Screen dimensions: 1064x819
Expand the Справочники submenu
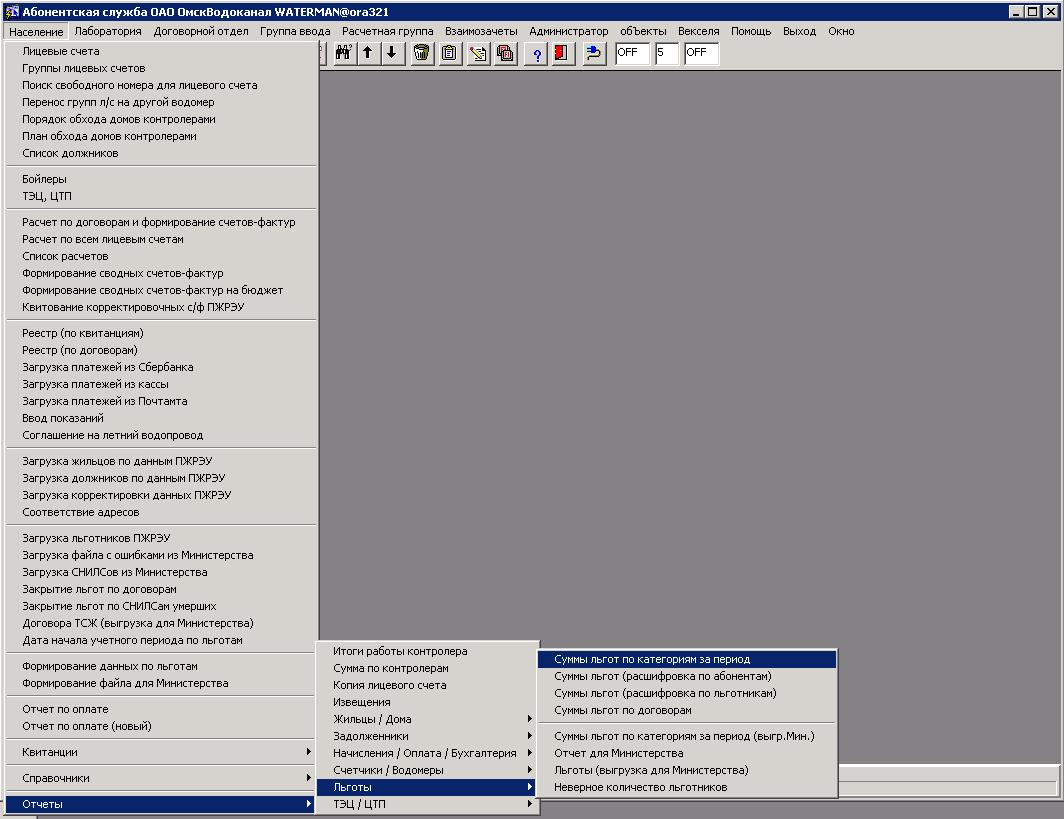[x=160, y=778]
